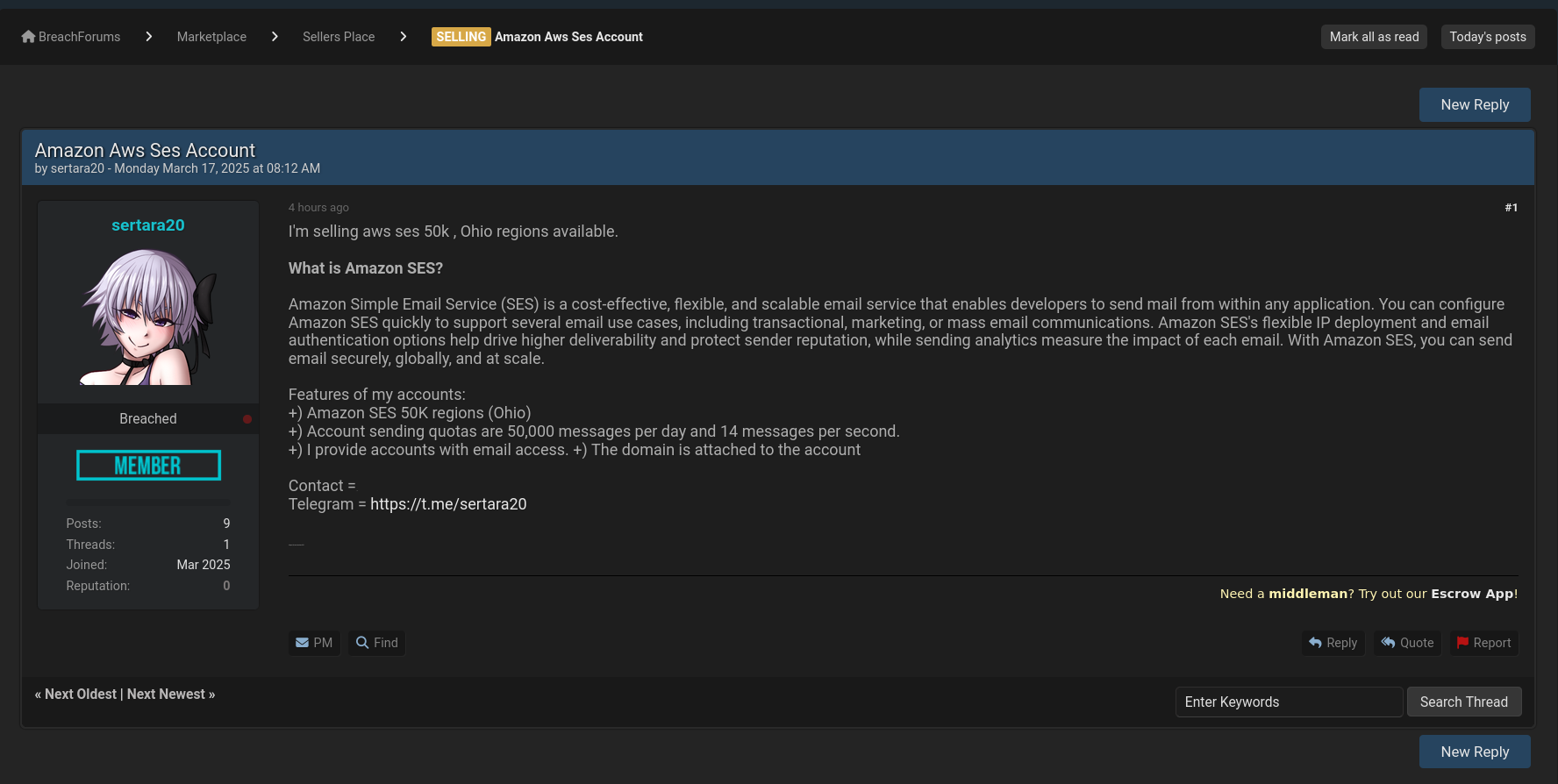Viewport: 1558px width, 784px height.
Task: Click the red offline status dot
Action: pyautogui.click(x=247, y=419)
